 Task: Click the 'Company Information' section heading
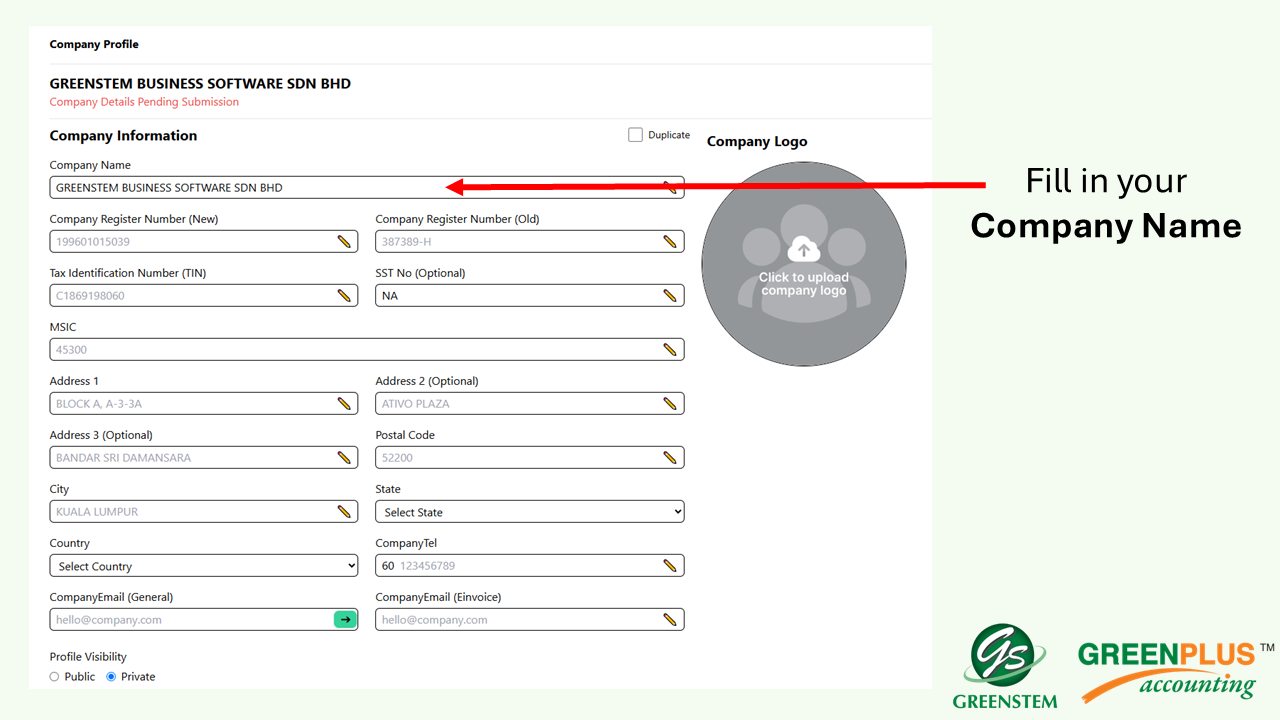123,136
